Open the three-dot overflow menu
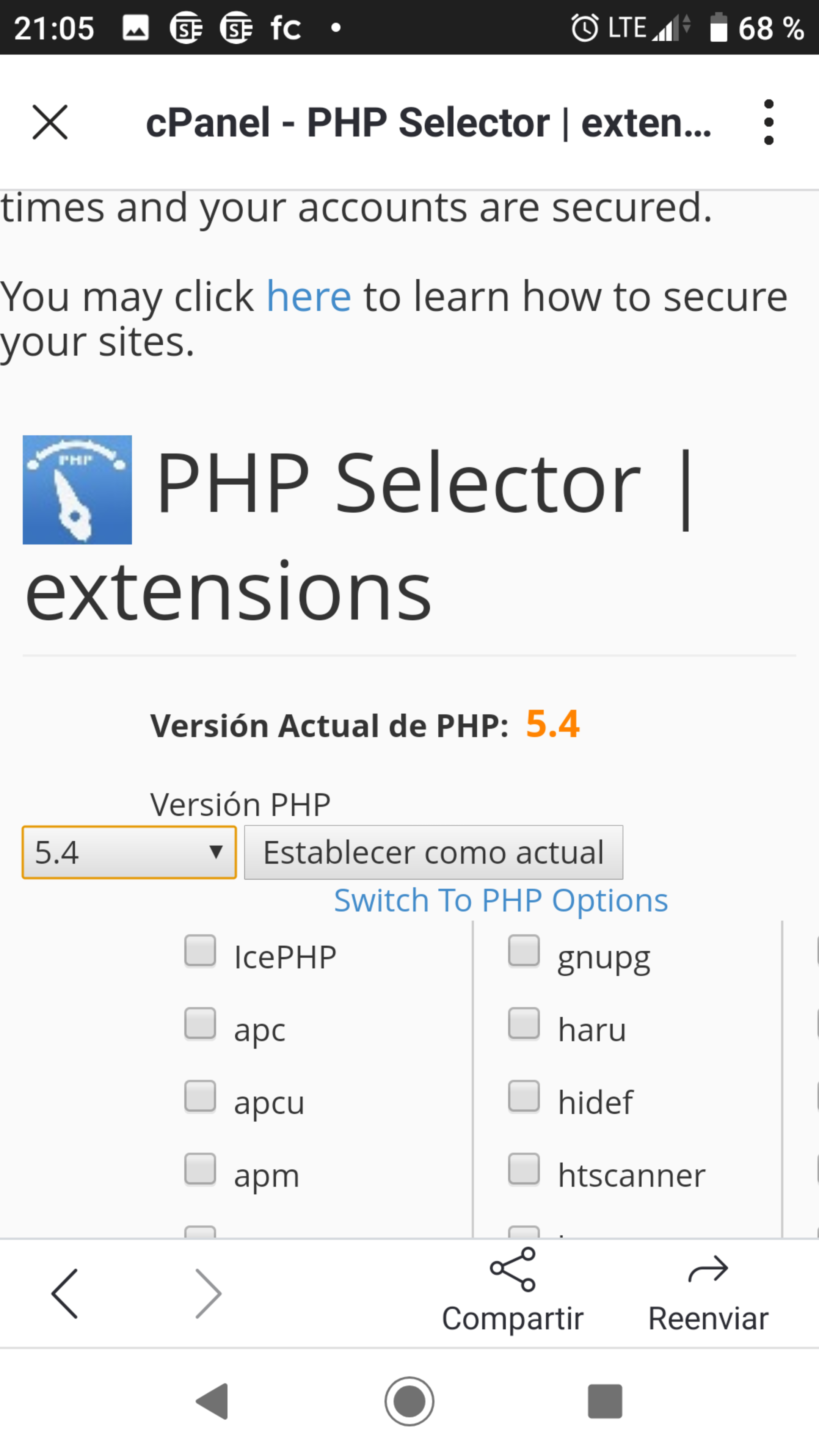Screen dimensions: 819x1456 pos(768,122)
